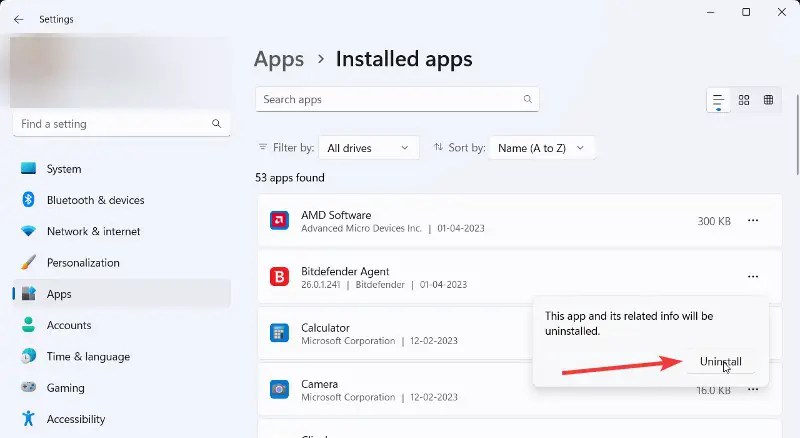
Task: Open Time & language settings
Action: 121,356
